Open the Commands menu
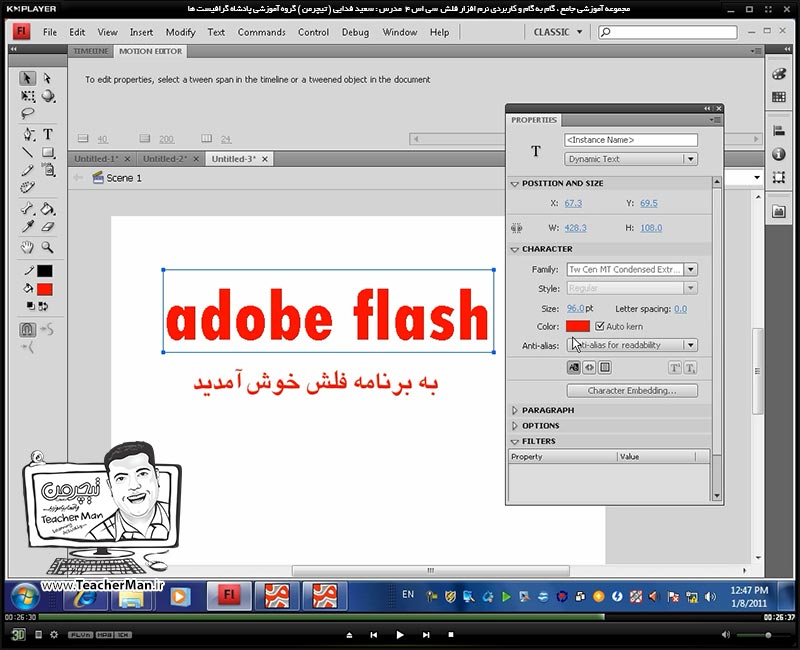Screen dimensions: 800x650 [262, 32]
